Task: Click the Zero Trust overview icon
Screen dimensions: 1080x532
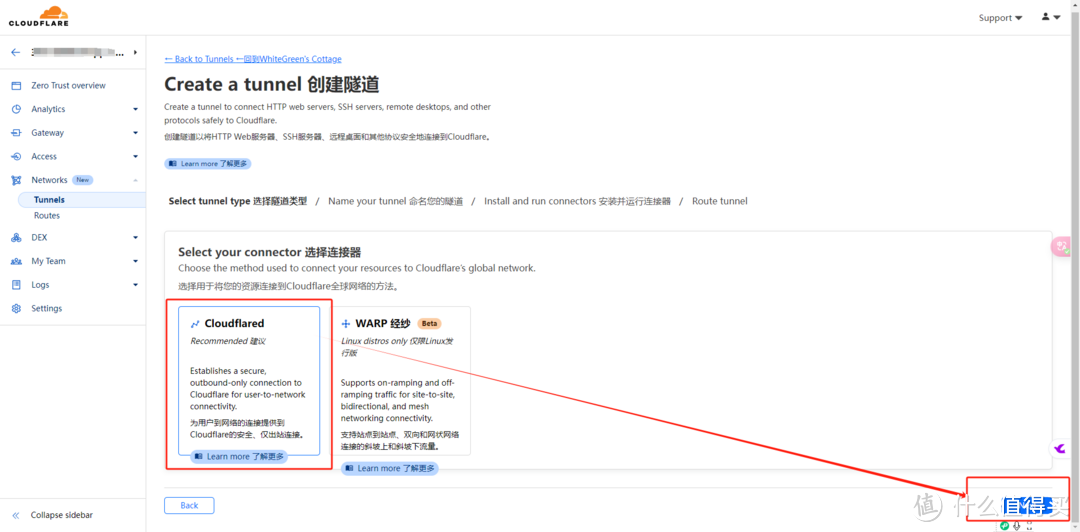Action: click(17, 85)
